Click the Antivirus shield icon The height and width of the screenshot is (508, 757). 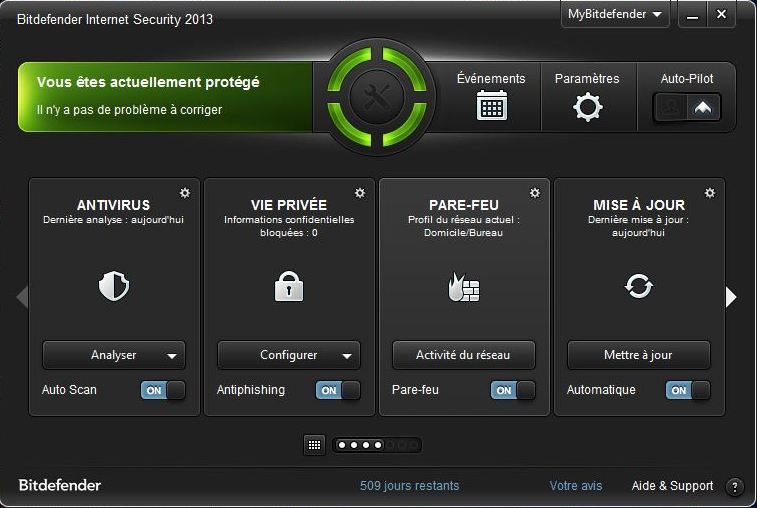point(114,286)
